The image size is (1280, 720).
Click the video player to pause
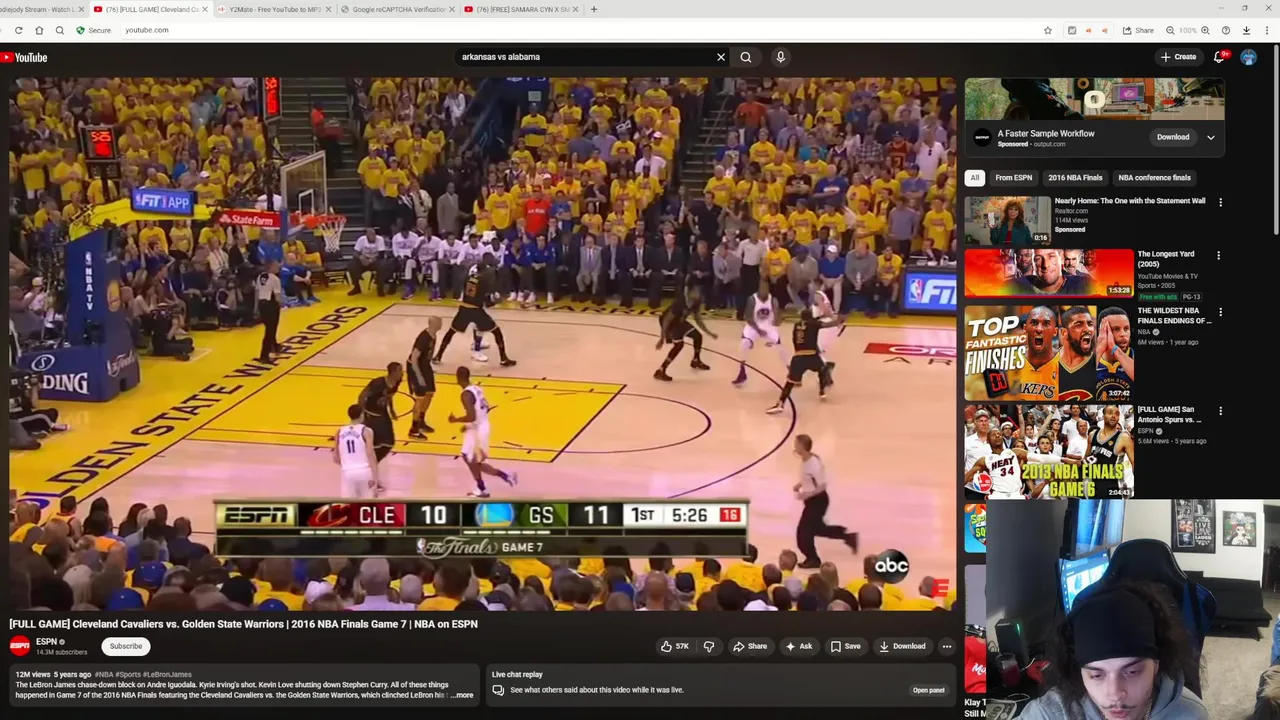click(x=483, y=344)
